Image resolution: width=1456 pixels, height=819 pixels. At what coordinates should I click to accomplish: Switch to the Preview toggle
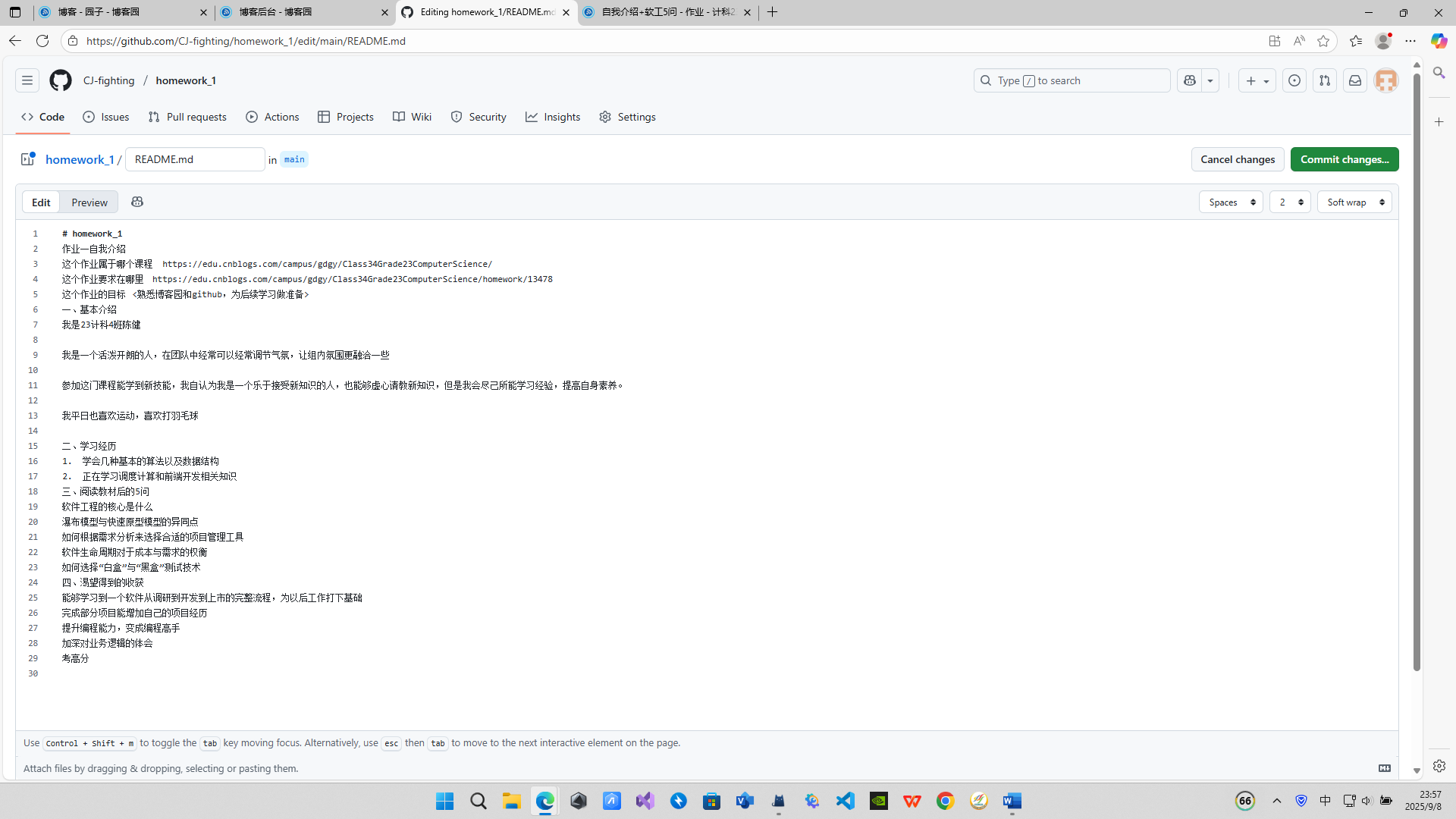pos(89,202)
